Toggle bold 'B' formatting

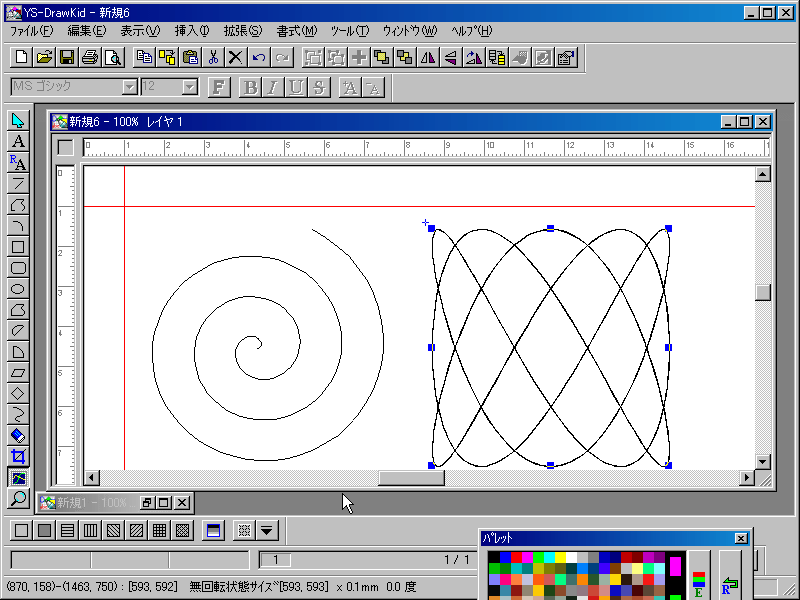click(x=250, y=87)
